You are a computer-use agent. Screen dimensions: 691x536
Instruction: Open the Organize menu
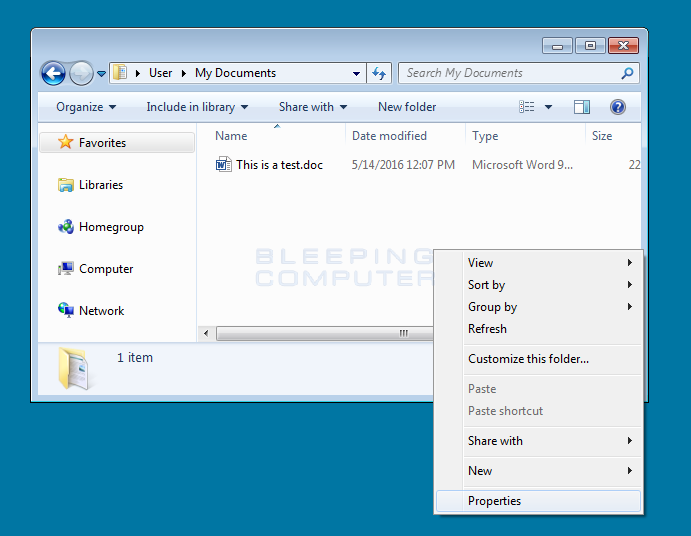coord(86,107)
